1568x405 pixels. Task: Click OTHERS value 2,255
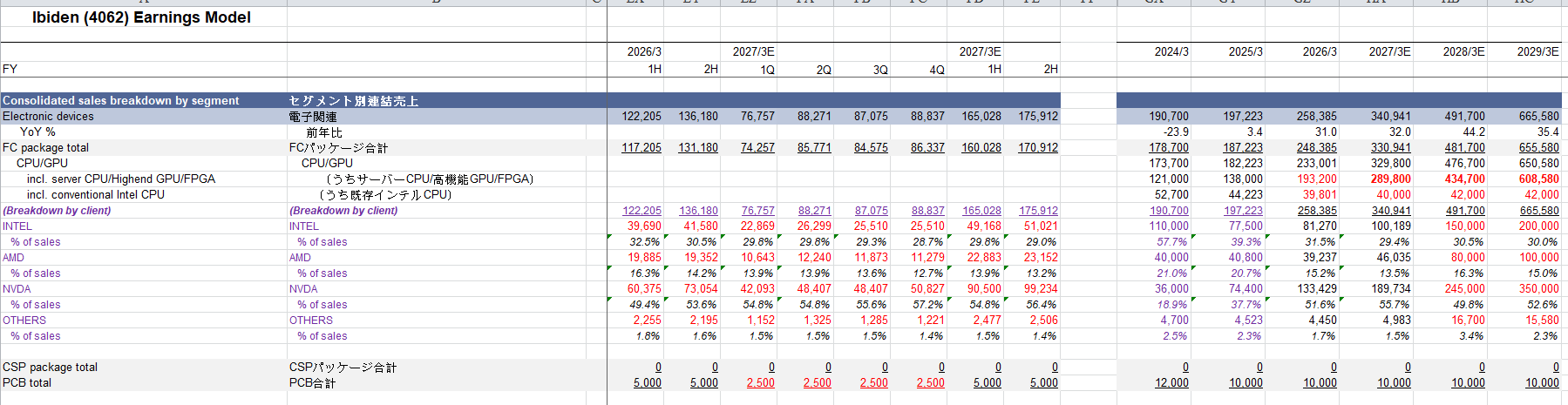647,321
